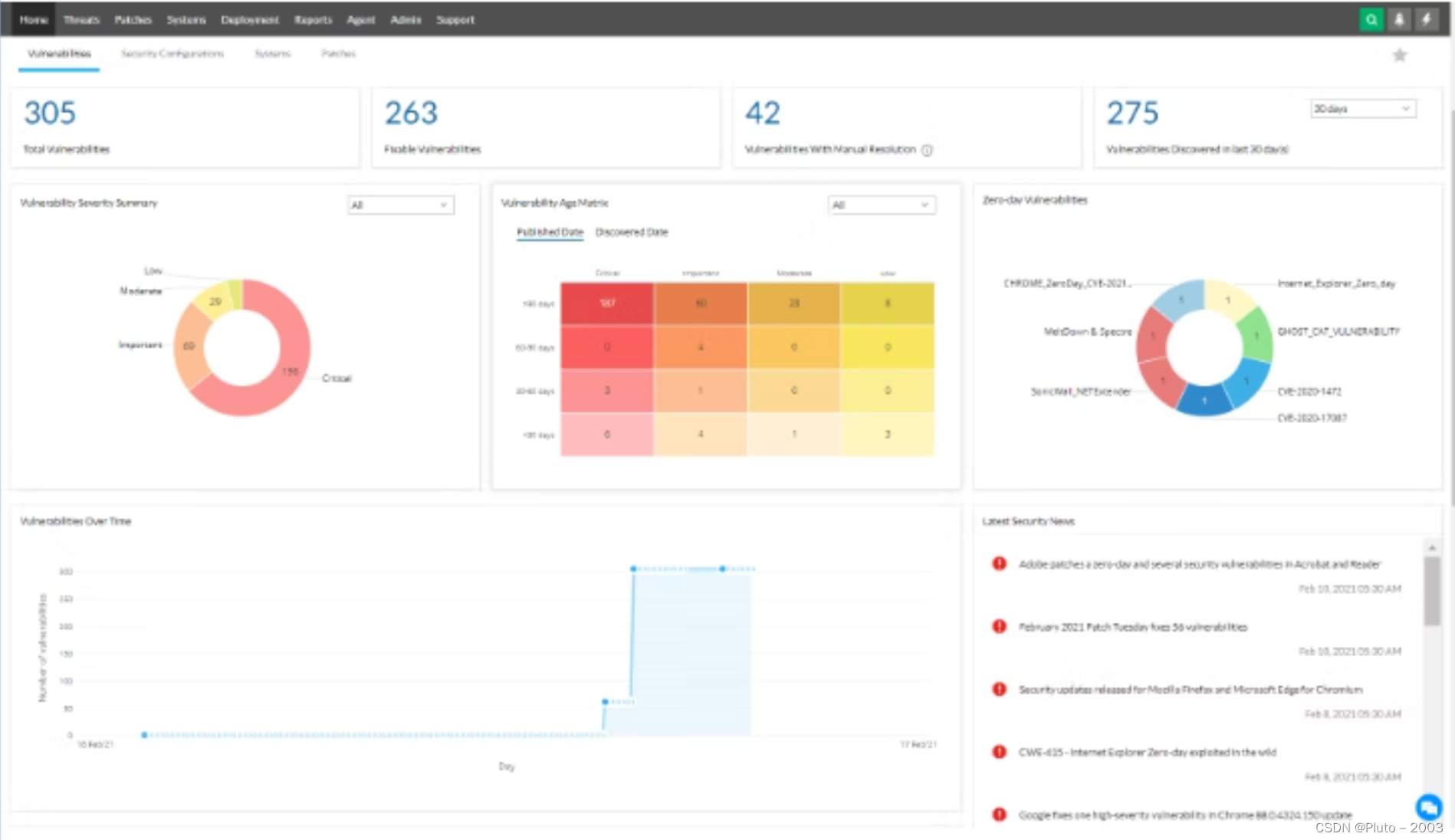Switch to Vulnerabilities tab
The width and height of the screenshot is (1455, 840).
[59, 54]
